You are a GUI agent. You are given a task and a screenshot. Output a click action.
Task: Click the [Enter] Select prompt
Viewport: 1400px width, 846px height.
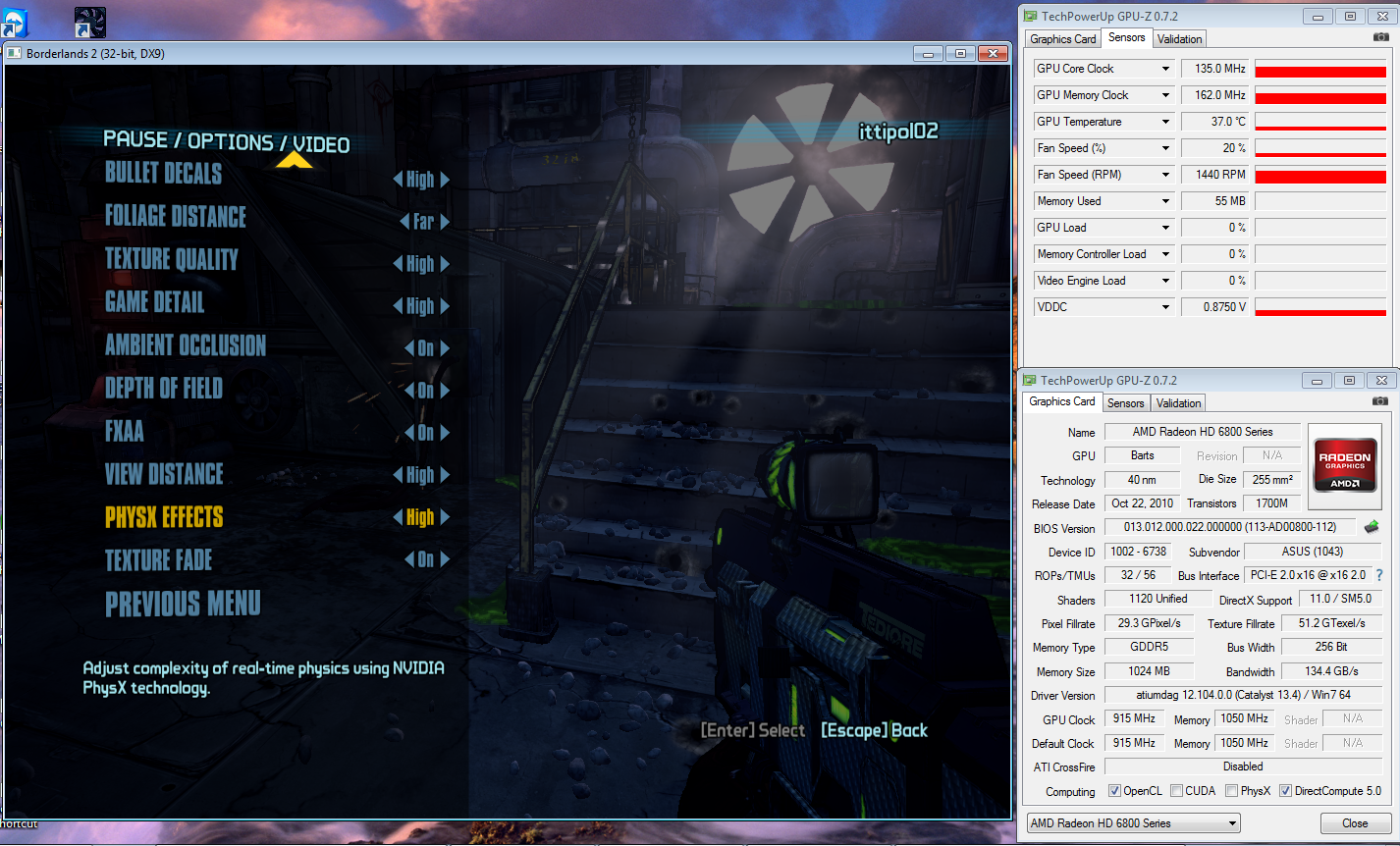(x=752, y=730)
